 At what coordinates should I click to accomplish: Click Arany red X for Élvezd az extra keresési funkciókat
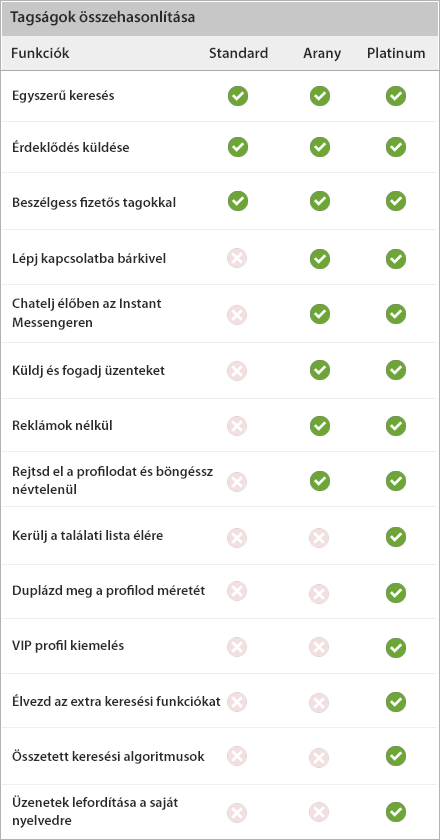pyautogui.click(x=319, y=702)
